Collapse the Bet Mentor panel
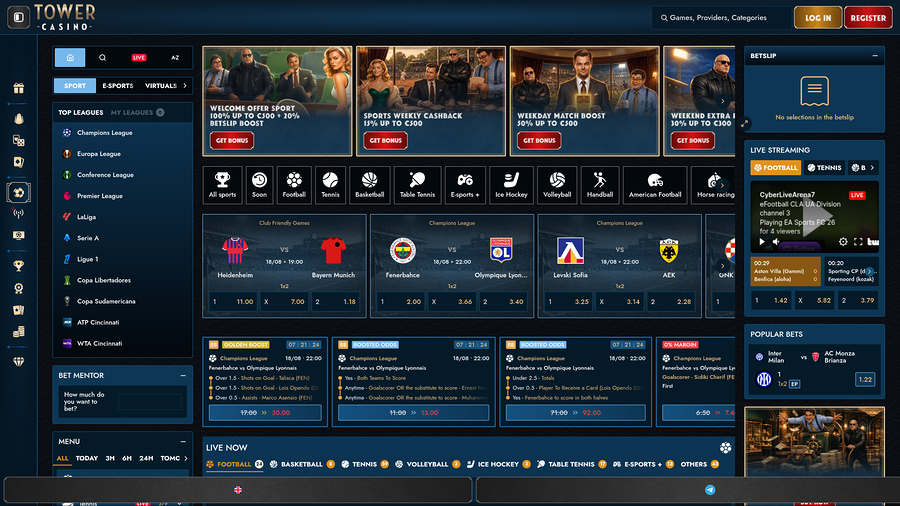 (x=183, y=375)
